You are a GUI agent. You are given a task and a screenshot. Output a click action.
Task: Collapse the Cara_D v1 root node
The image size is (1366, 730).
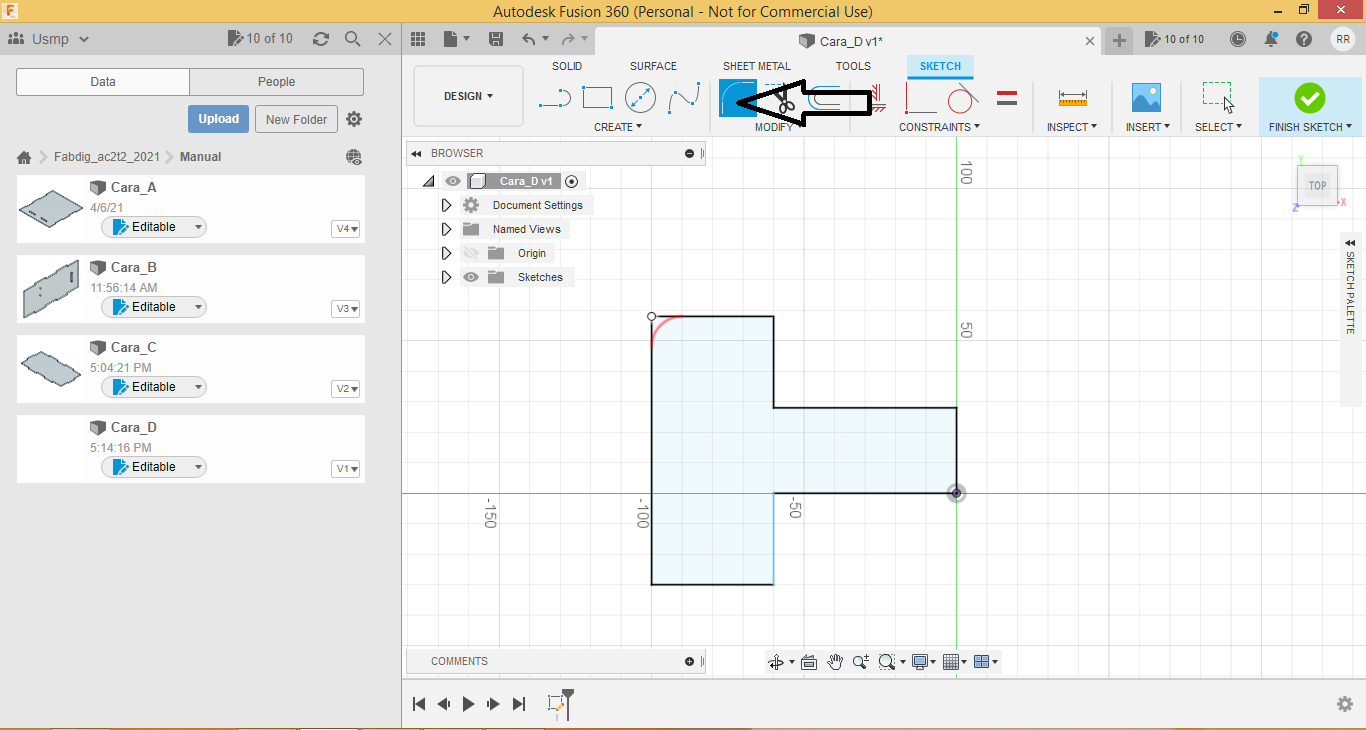(428, 181)
